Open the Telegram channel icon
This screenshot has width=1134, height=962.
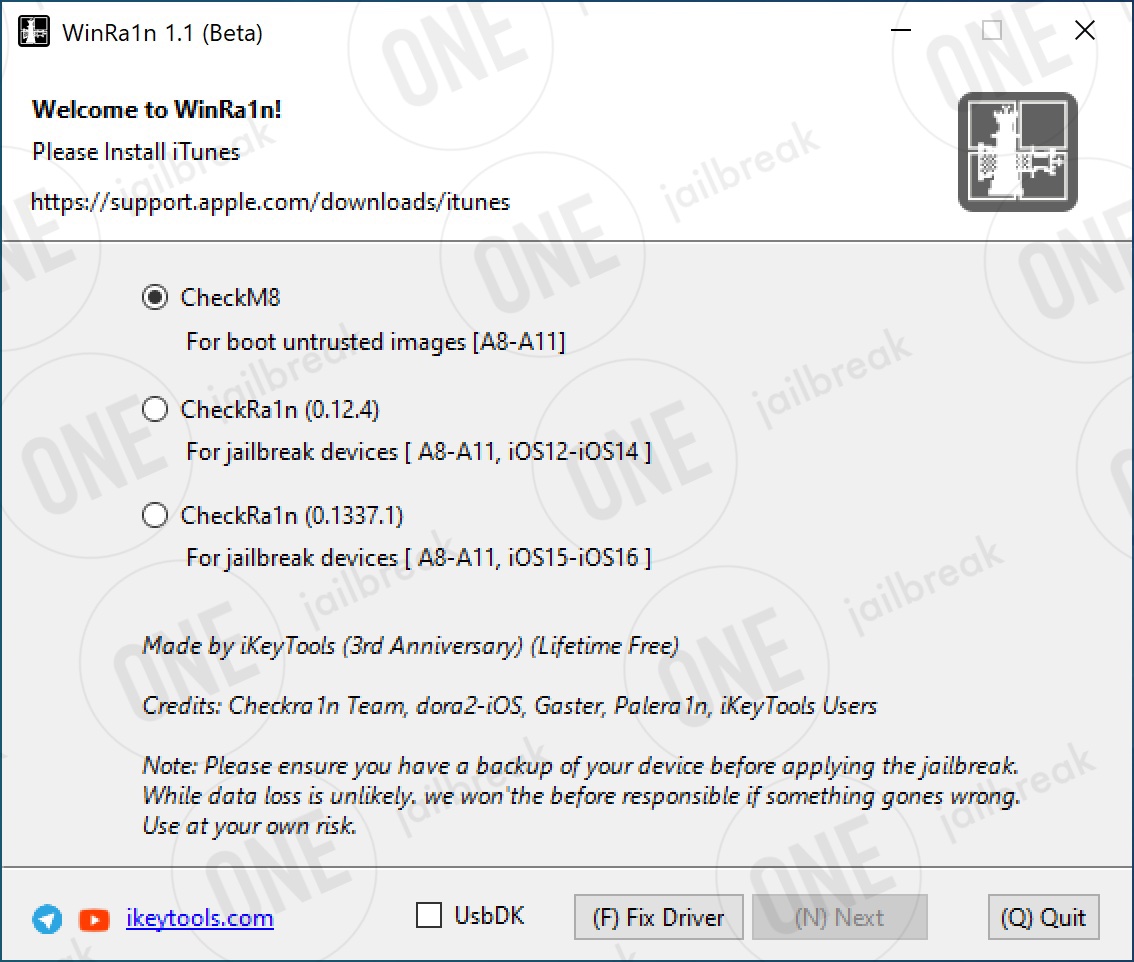48,919
